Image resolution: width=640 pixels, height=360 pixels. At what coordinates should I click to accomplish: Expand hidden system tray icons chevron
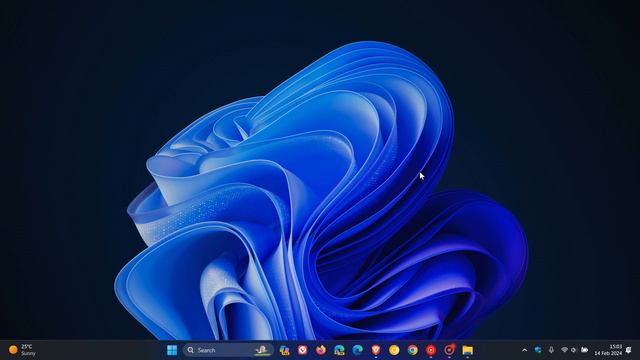(524, 350)
